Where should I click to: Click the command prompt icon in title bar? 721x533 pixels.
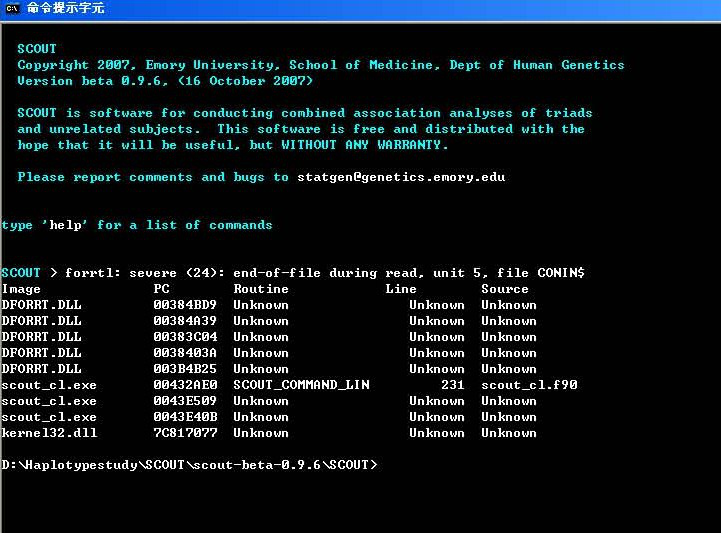[12, 8]
